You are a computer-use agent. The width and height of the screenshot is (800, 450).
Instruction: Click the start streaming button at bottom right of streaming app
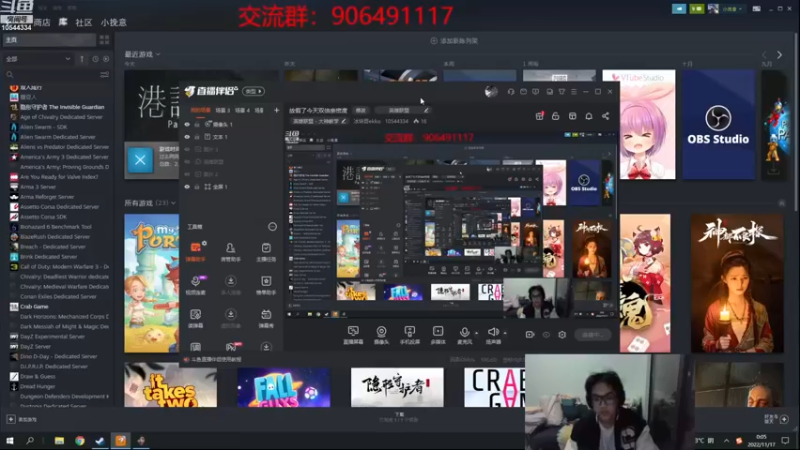pos(592,335)
